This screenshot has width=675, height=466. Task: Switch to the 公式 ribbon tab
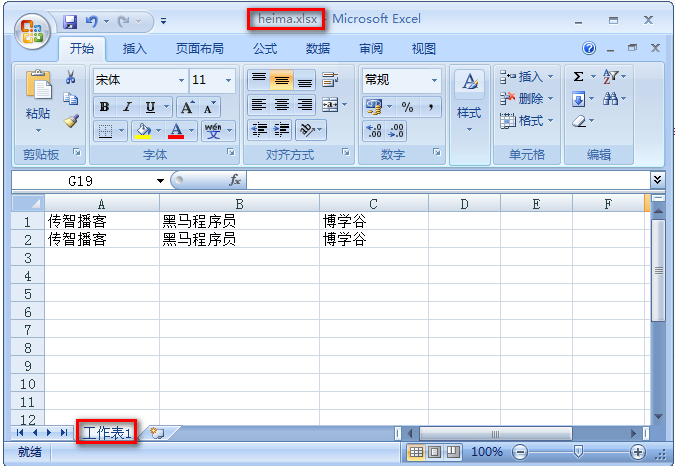coord(265,49)
